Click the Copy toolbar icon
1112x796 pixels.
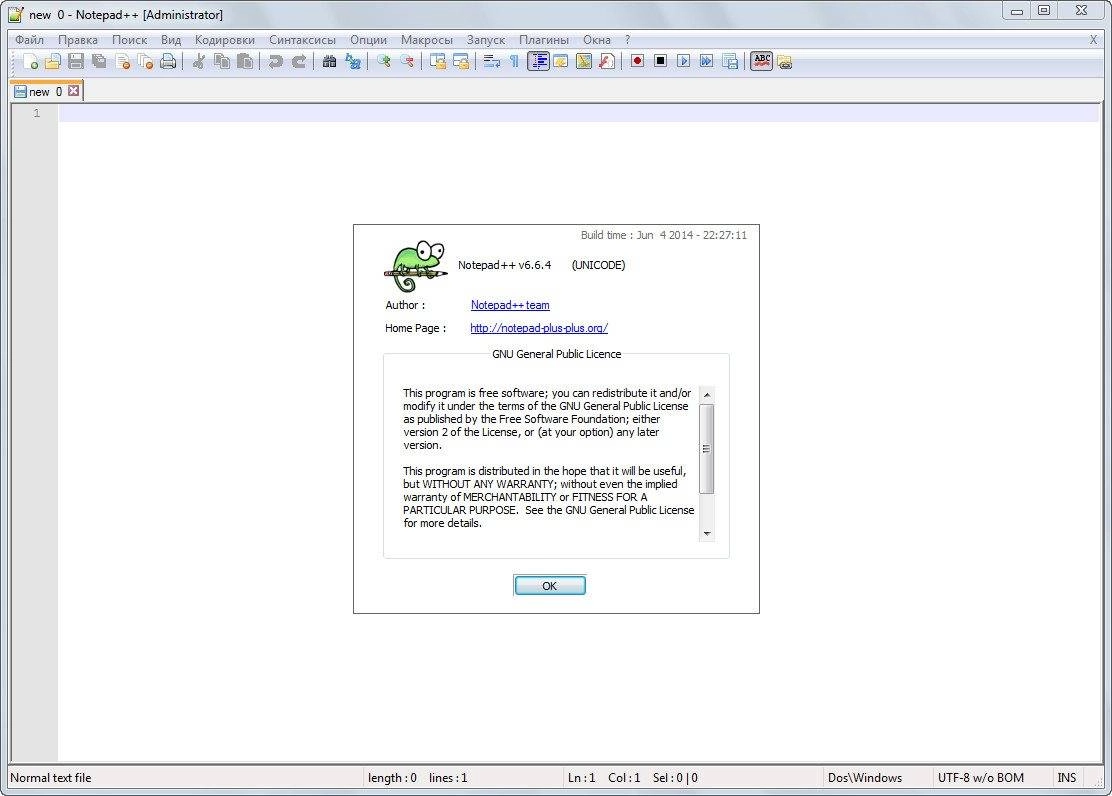(222, 62)
